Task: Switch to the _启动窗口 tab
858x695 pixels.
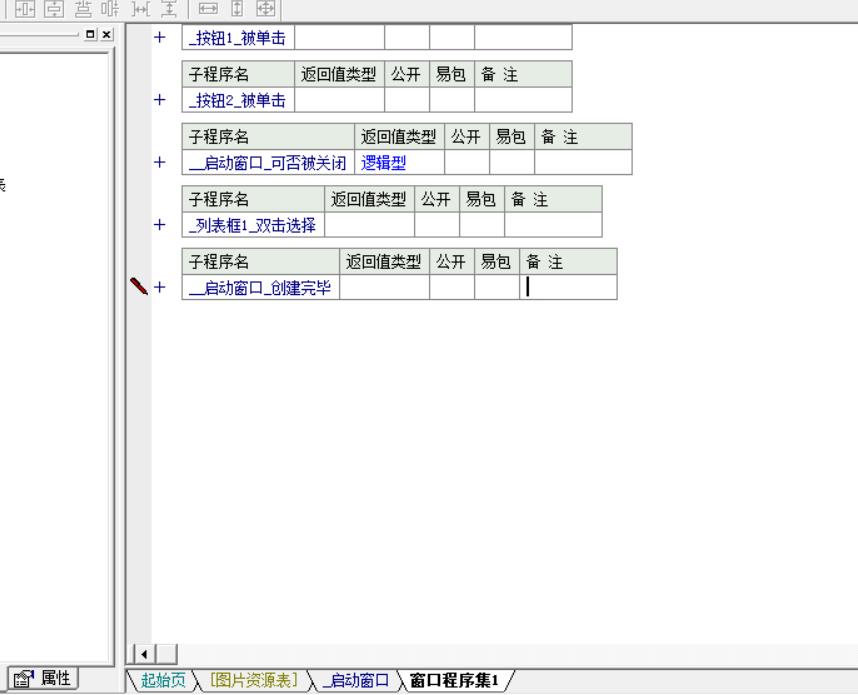Action: tap(355, 680)
